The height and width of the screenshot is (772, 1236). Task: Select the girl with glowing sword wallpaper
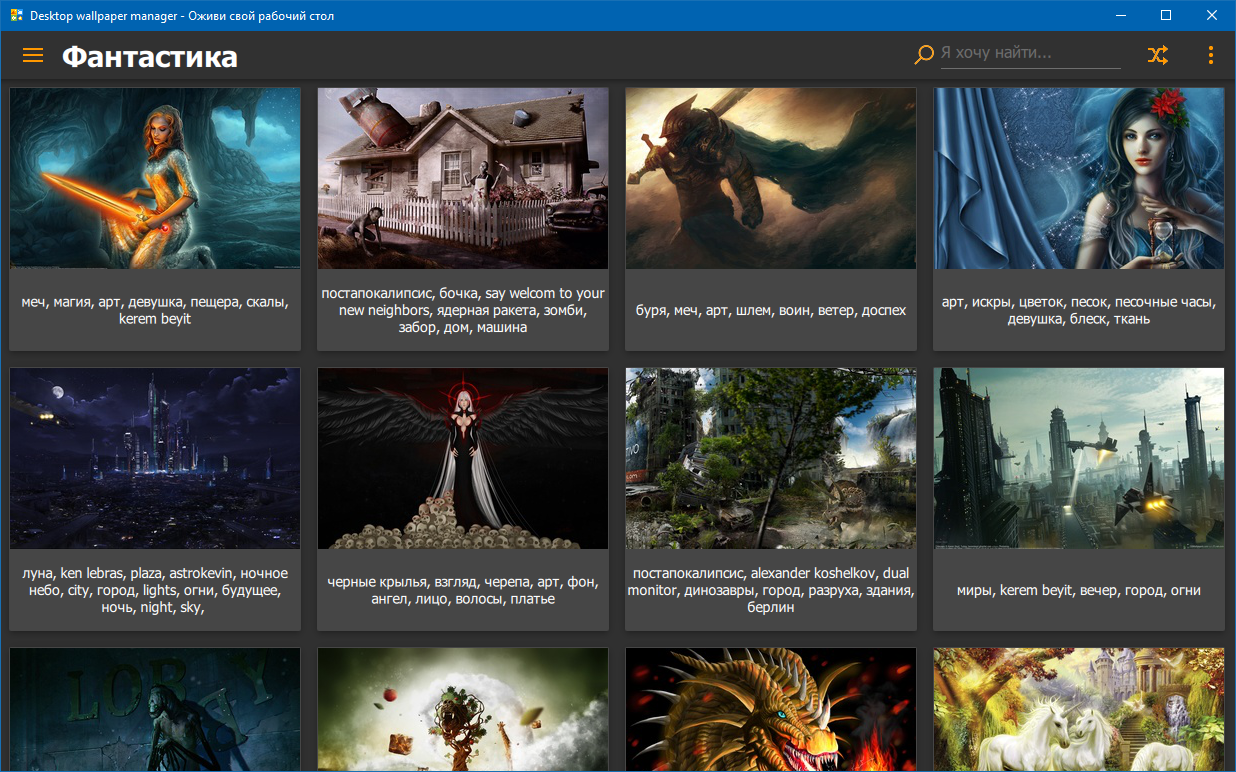click(155, 178)
